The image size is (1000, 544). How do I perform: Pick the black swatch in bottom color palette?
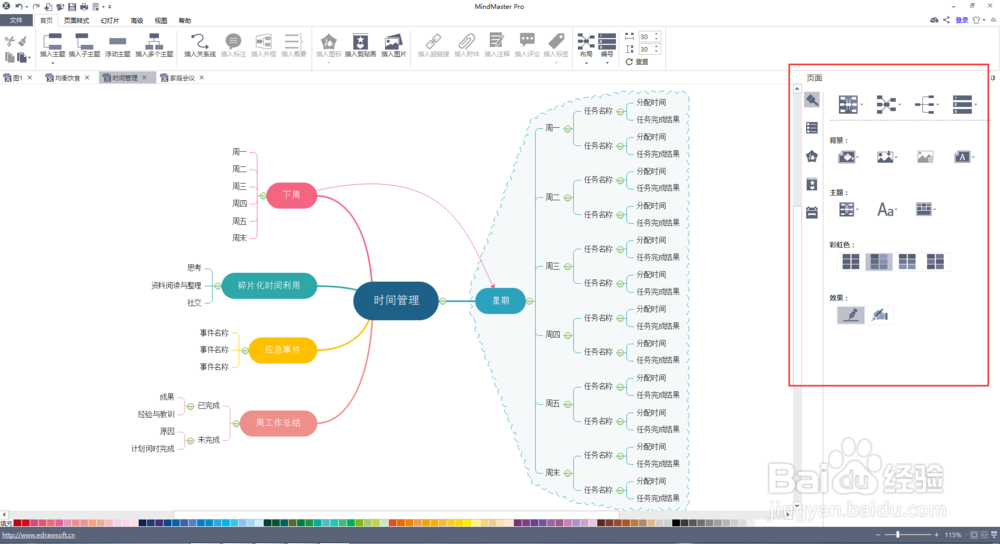point(676,523)
